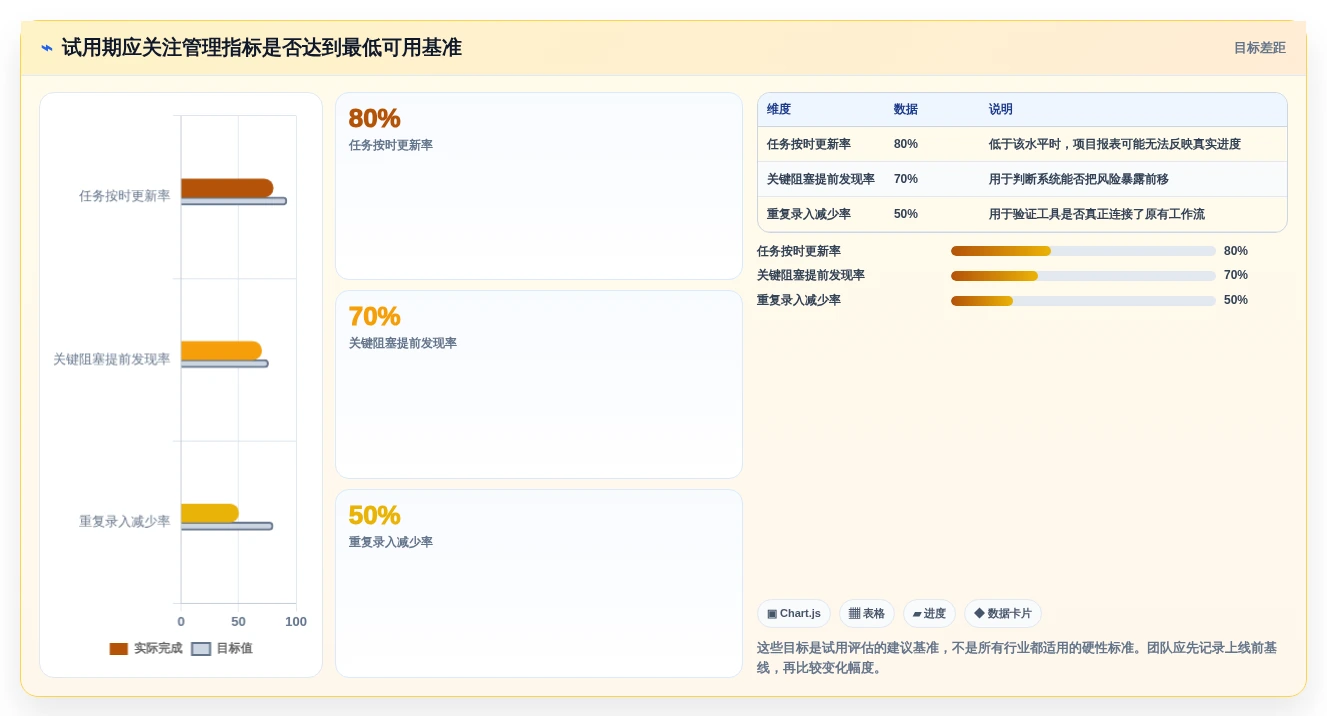The image size is (1327, 716).
Task: Click description 用于判断系统能否把风险暴露前移
Action: pos(1079,179)
